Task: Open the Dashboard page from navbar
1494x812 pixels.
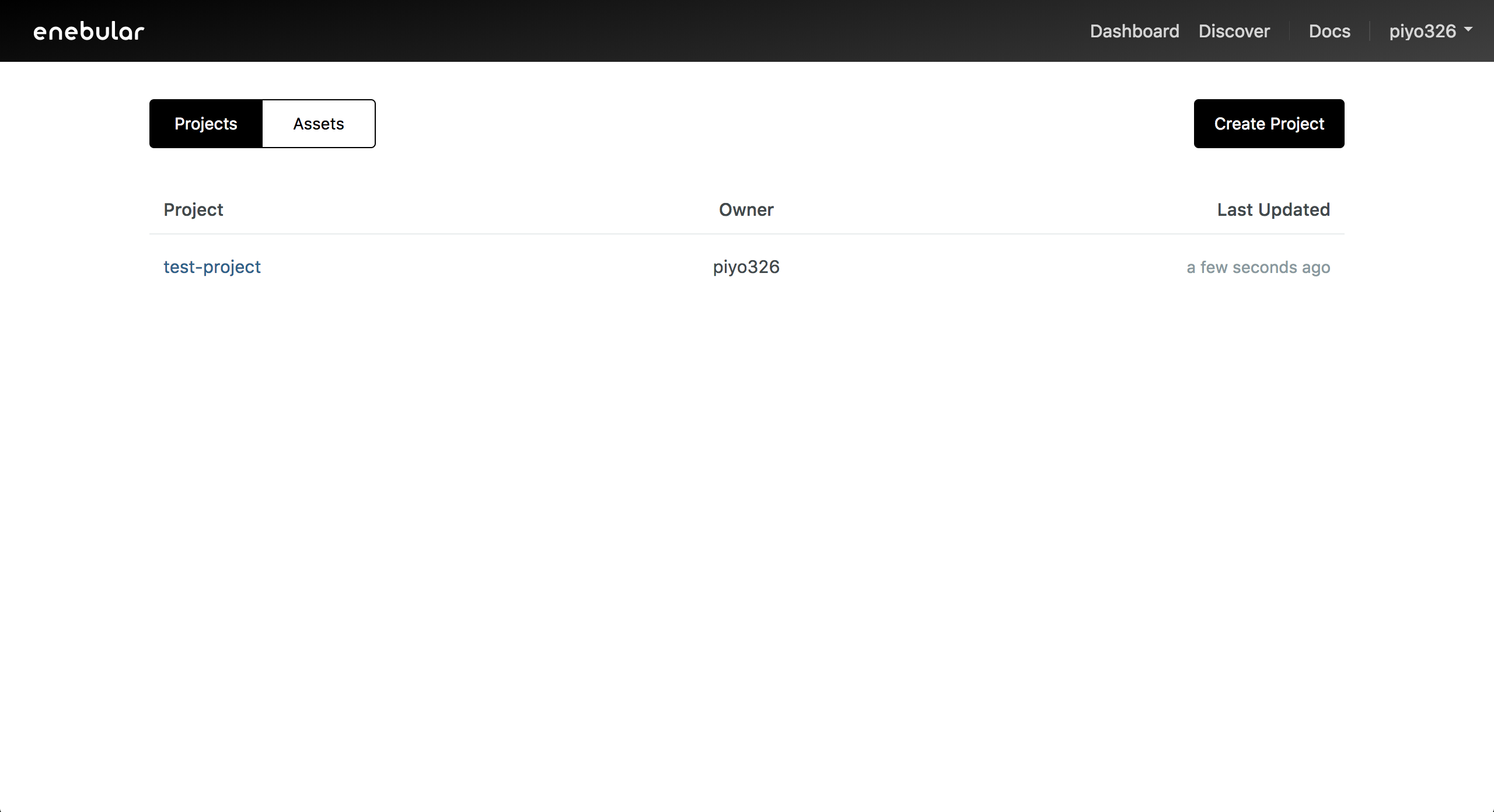Action: point(1134,31)
